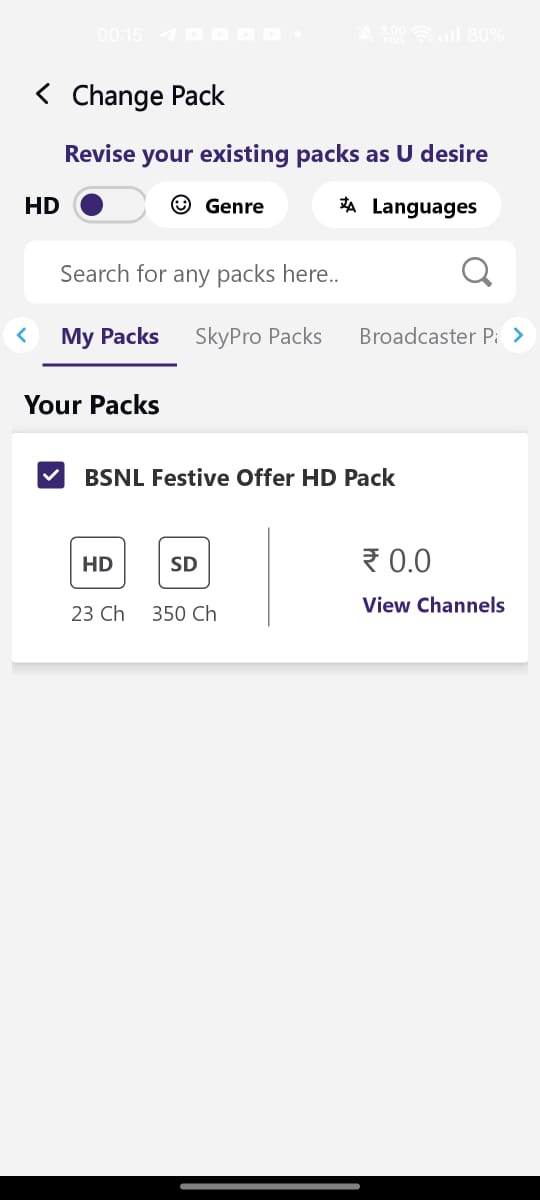Toggle the HD switch

110,205
